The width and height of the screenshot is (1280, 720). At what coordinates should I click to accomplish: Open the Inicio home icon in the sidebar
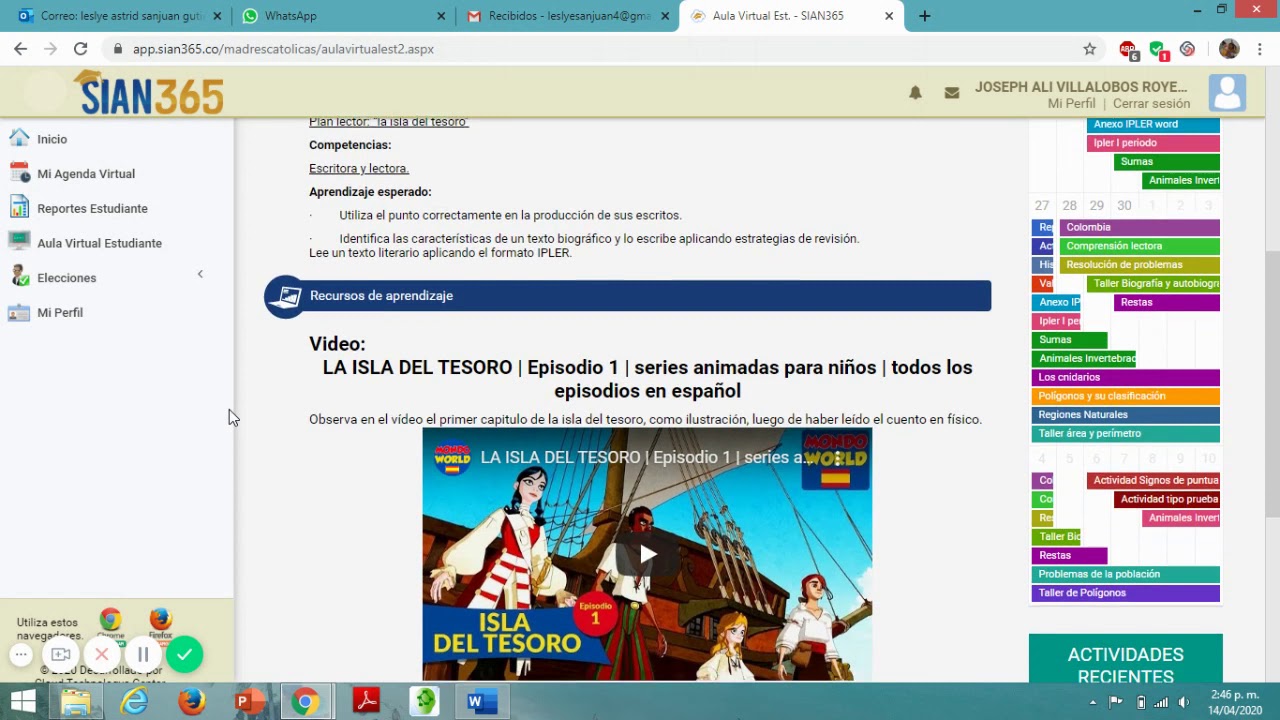click(19, 139)
